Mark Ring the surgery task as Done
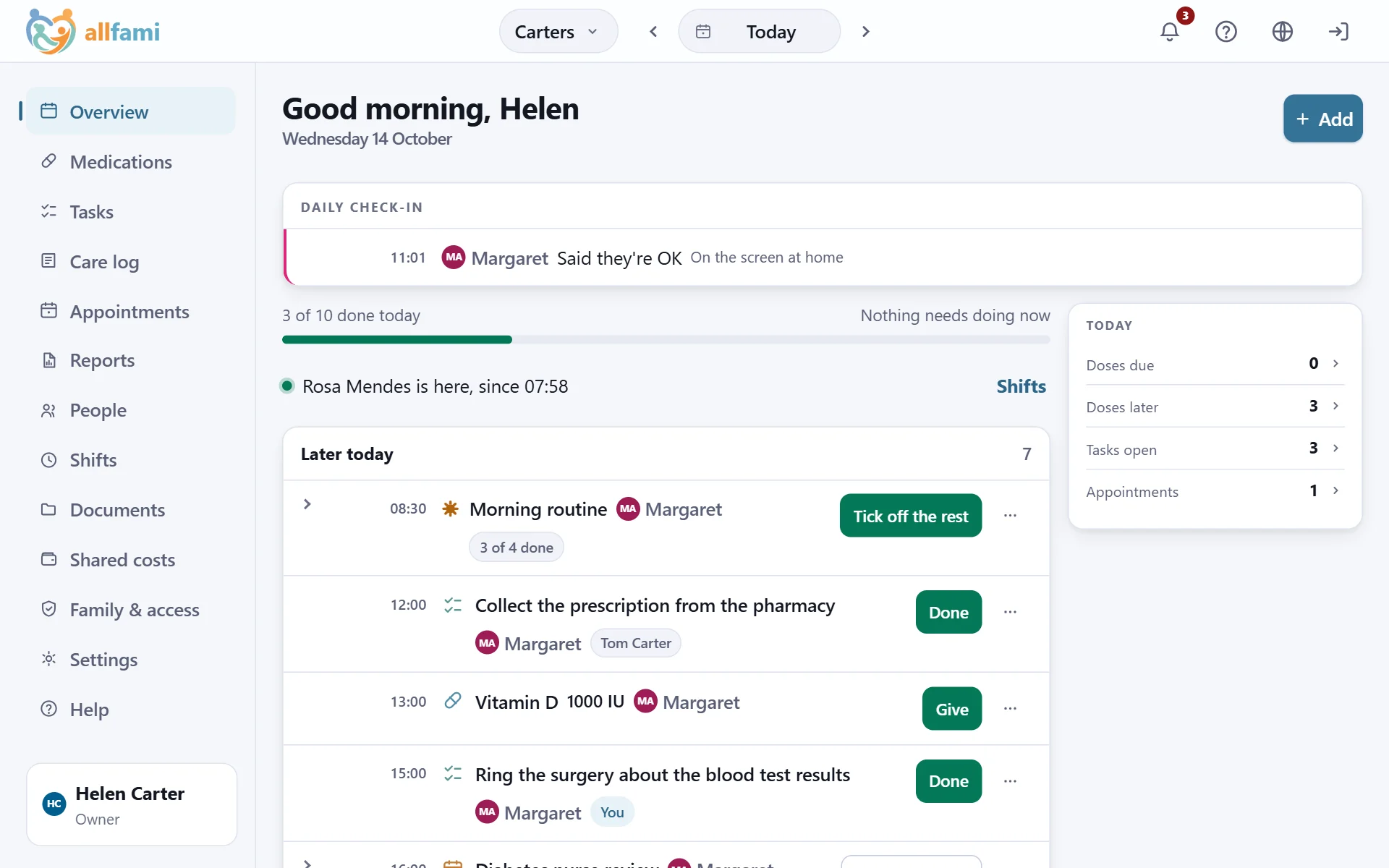The image size is (1389, 868). tap(948, 781)
